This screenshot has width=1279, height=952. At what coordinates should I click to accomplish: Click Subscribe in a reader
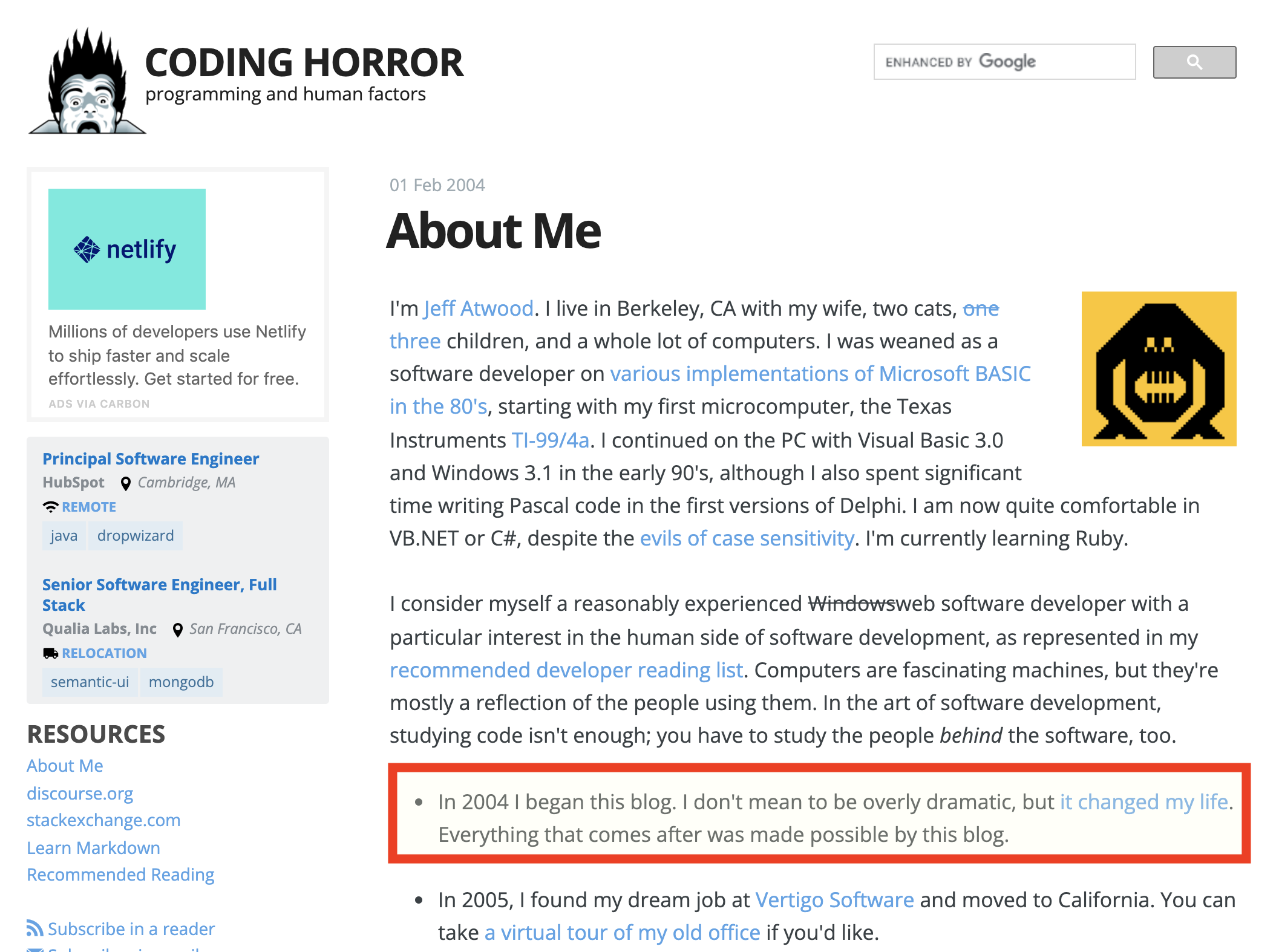point(131,928)
